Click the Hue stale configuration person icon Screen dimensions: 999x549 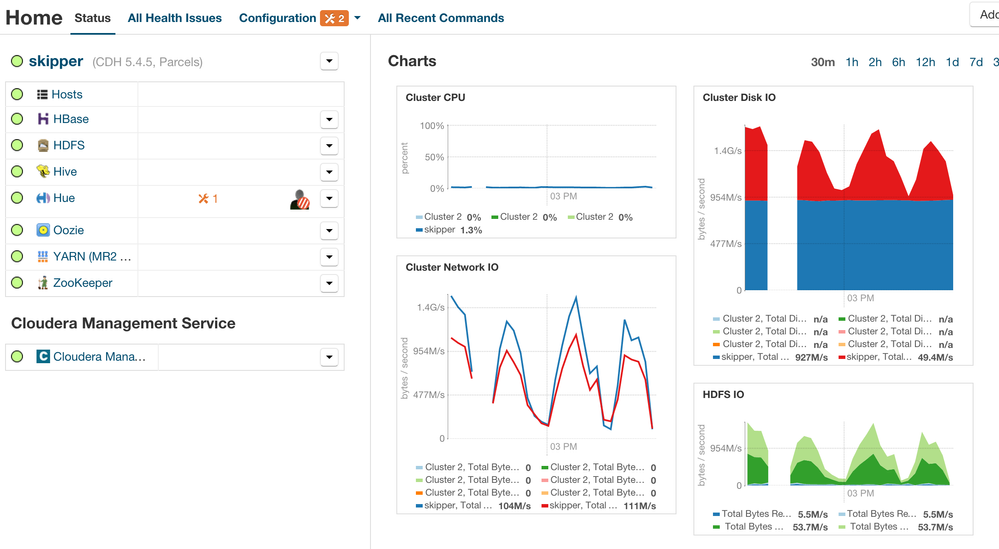tap(300, 200)
